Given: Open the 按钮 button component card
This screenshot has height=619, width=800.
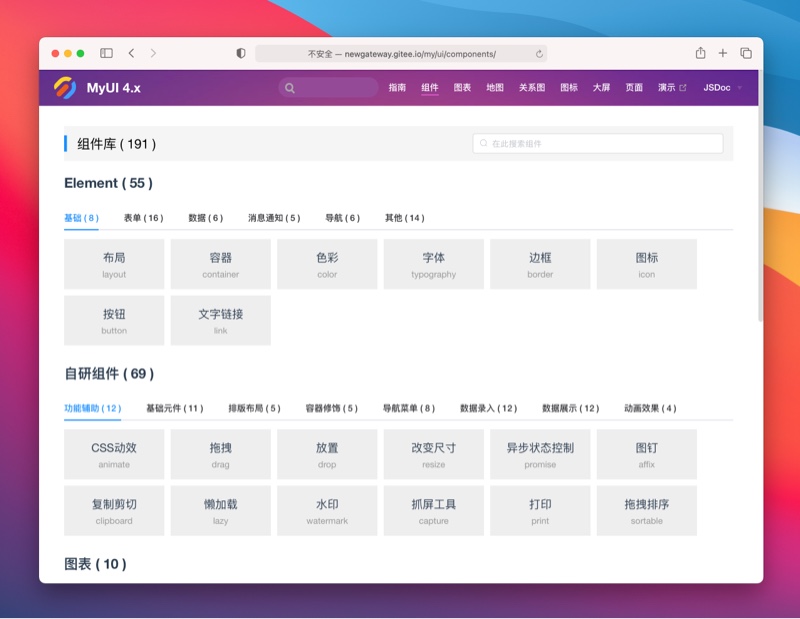Looking at the screenshot, I should tap(114, 320).
